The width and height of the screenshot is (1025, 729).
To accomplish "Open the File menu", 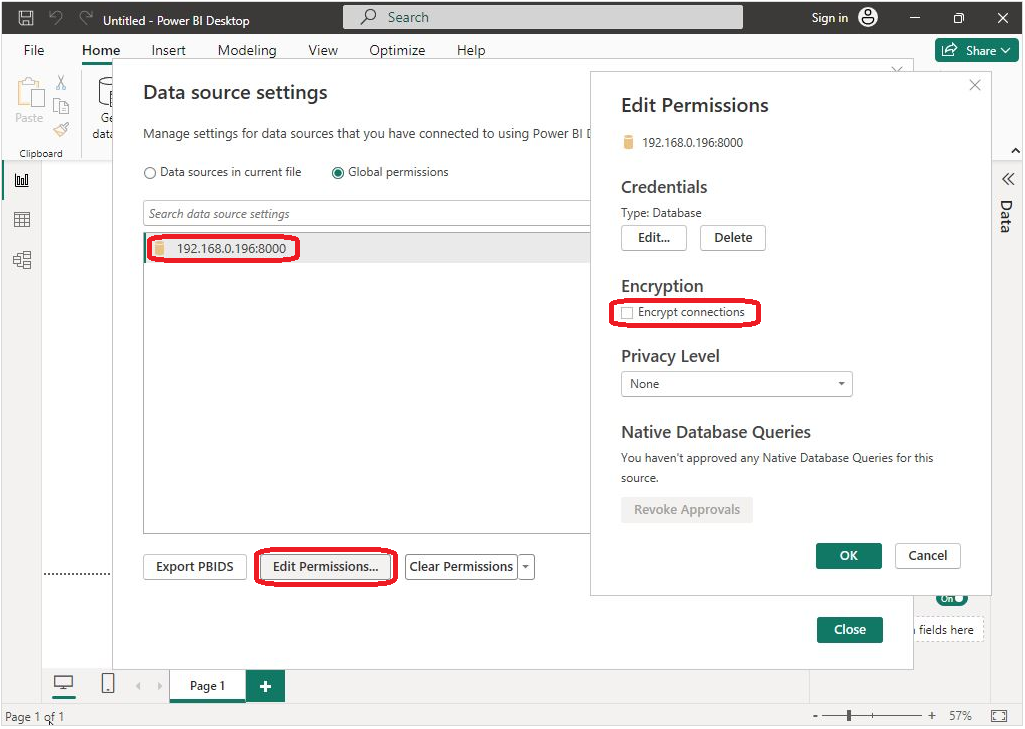I will (34, 50).
